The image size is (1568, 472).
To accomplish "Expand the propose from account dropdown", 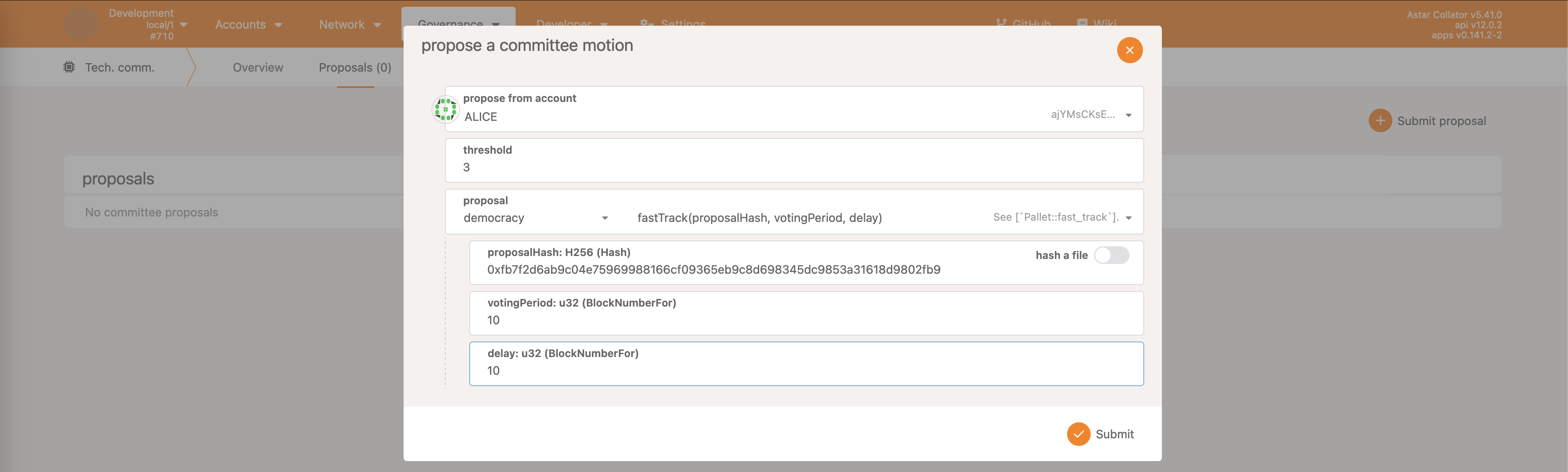I will [x=1128, y=115].
